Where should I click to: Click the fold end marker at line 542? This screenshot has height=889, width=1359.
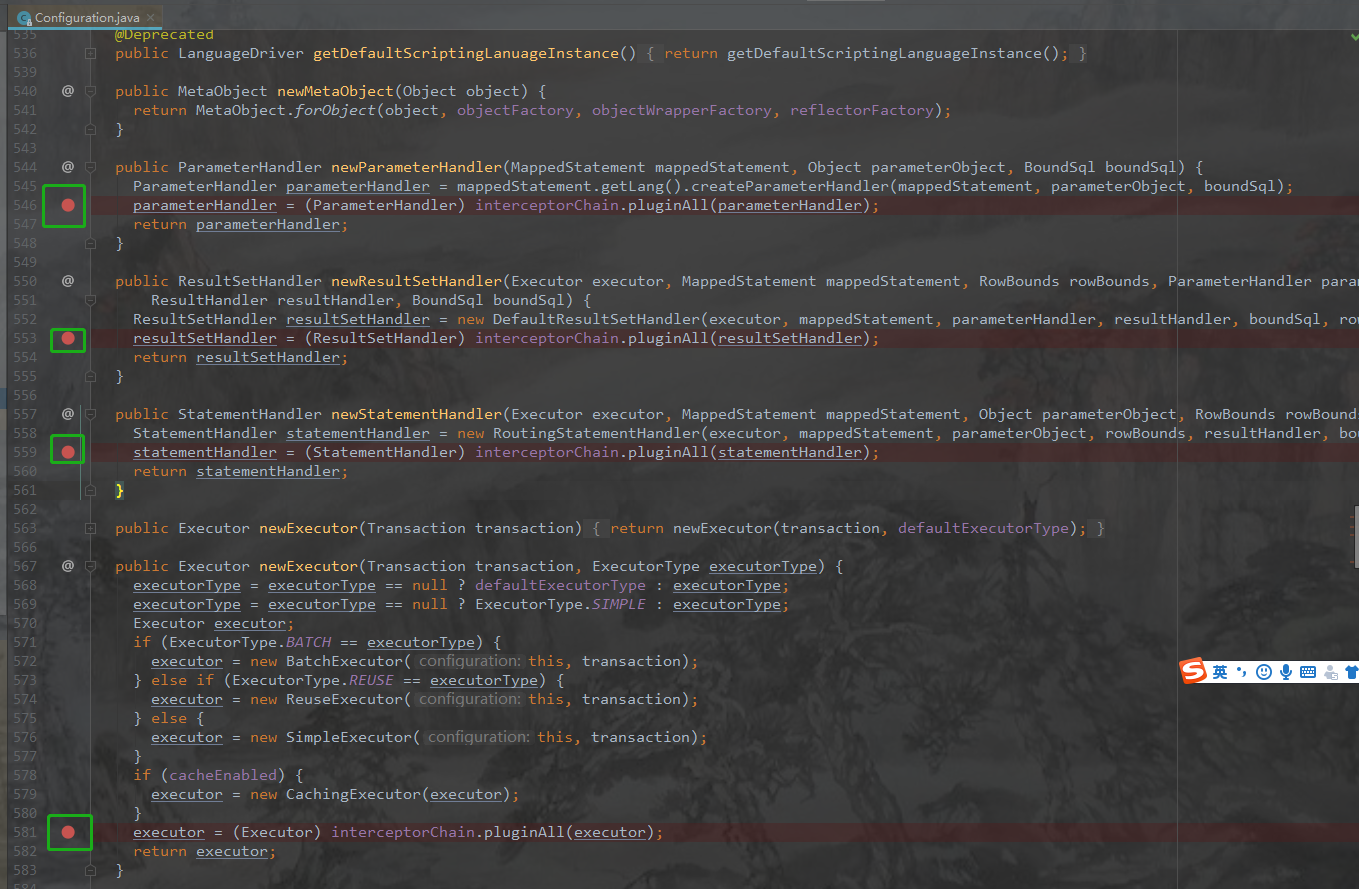90,129
